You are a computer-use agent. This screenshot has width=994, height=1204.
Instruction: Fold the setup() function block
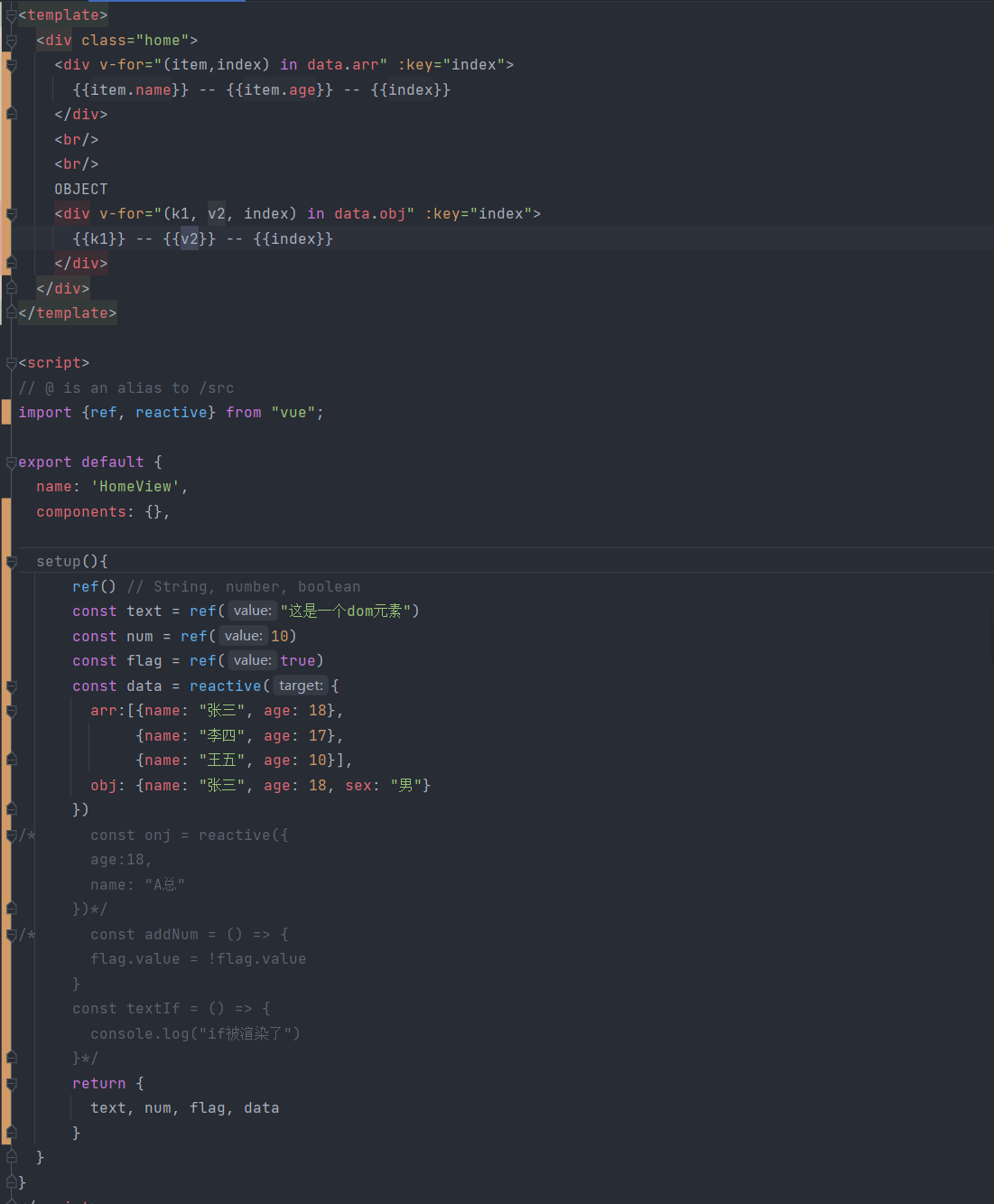click(12, 562)
